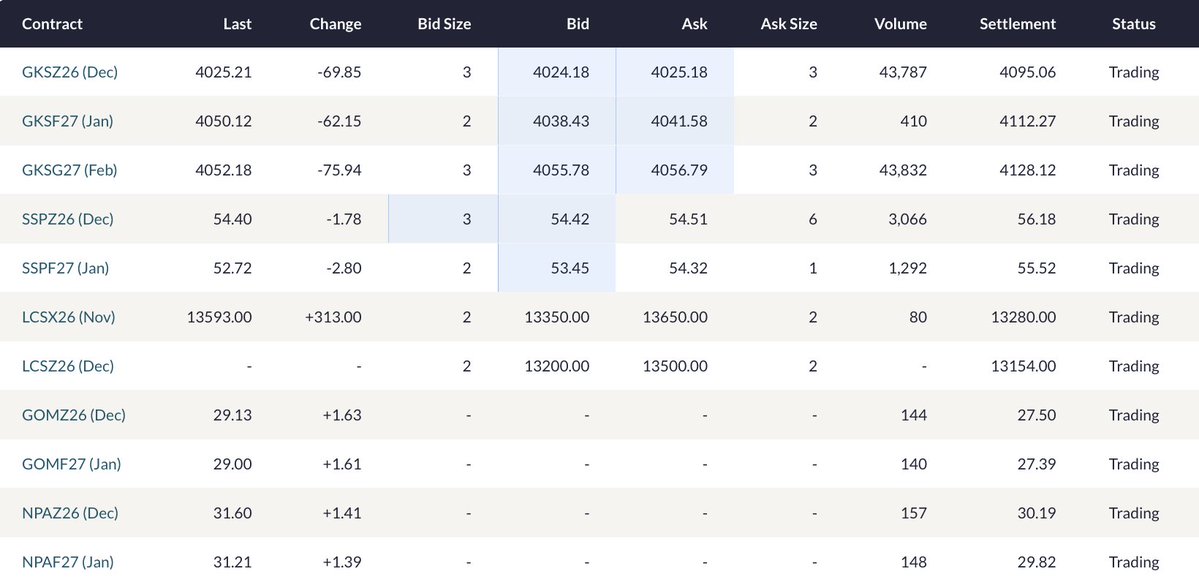The width and height of the screenshot is (1199, 585).
Task: Click the Trading status in NPAF27 row
Action: click(x=1134, y=561)
